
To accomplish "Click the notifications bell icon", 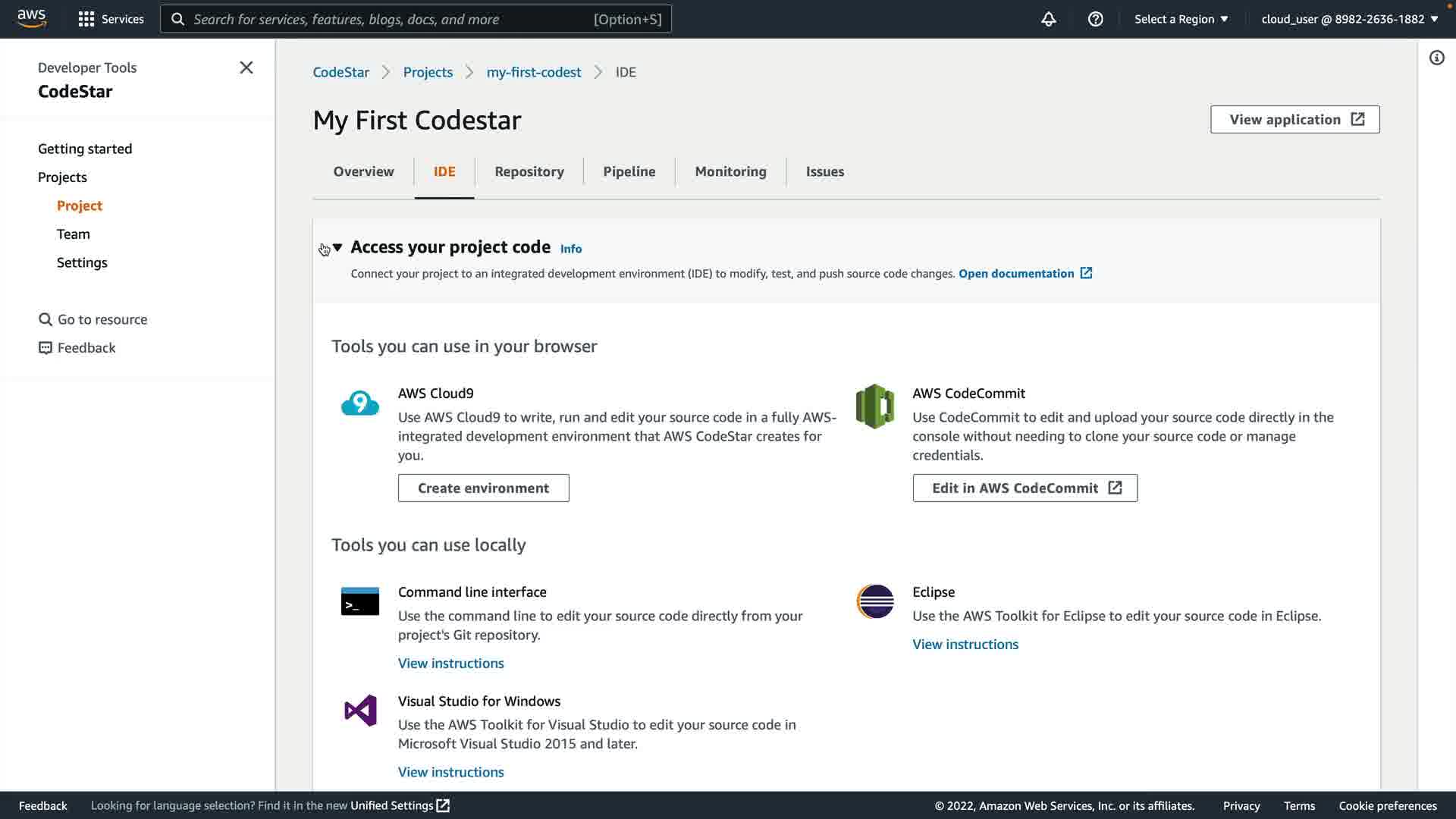I will point(1048,19).
